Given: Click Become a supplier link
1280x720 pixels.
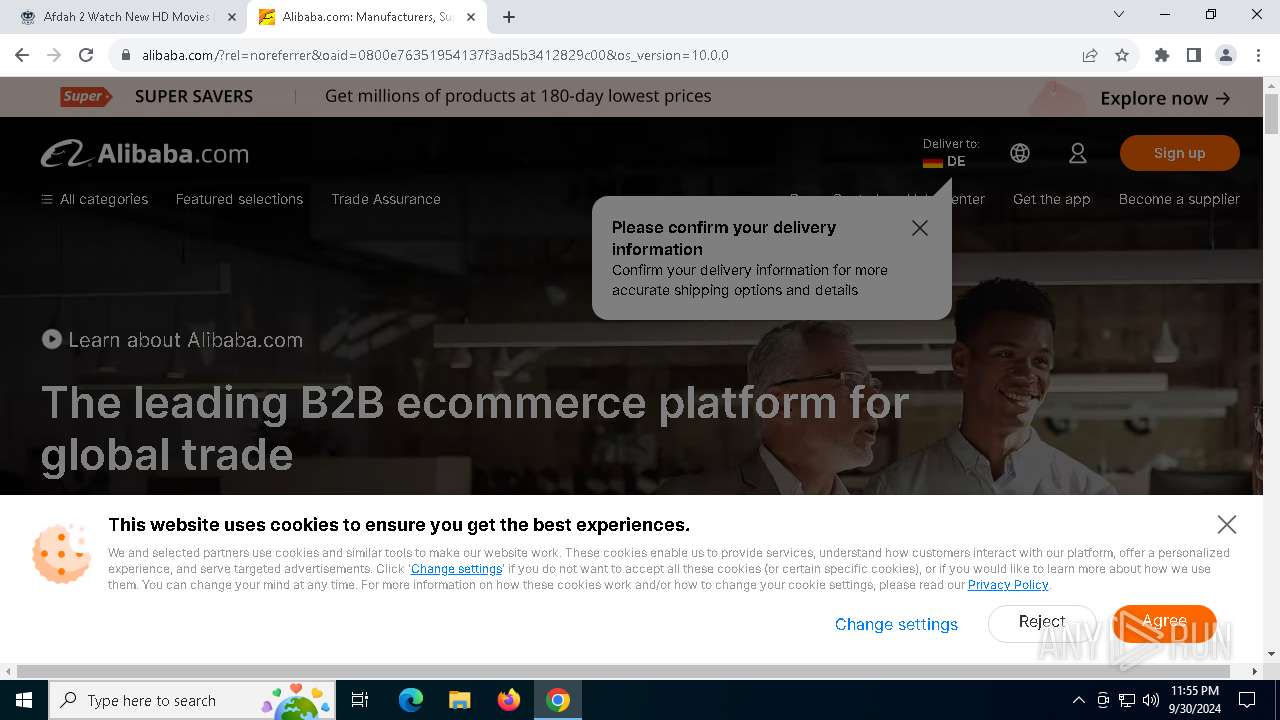Looking at the screenshot, I should pyautogui.click(x=1179, y=199).
